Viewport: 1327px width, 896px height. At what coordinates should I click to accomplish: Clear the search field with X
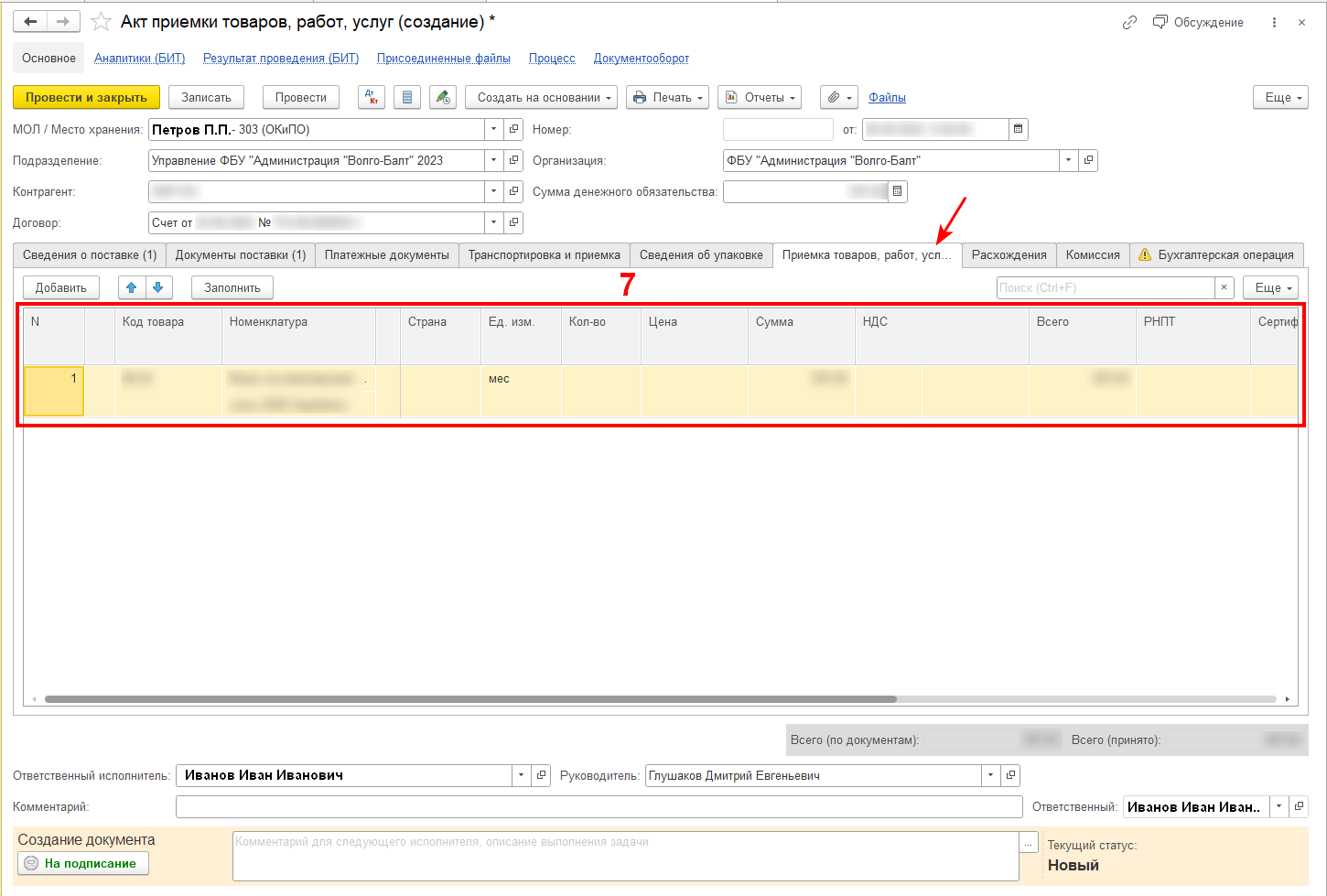(1225, 287)
